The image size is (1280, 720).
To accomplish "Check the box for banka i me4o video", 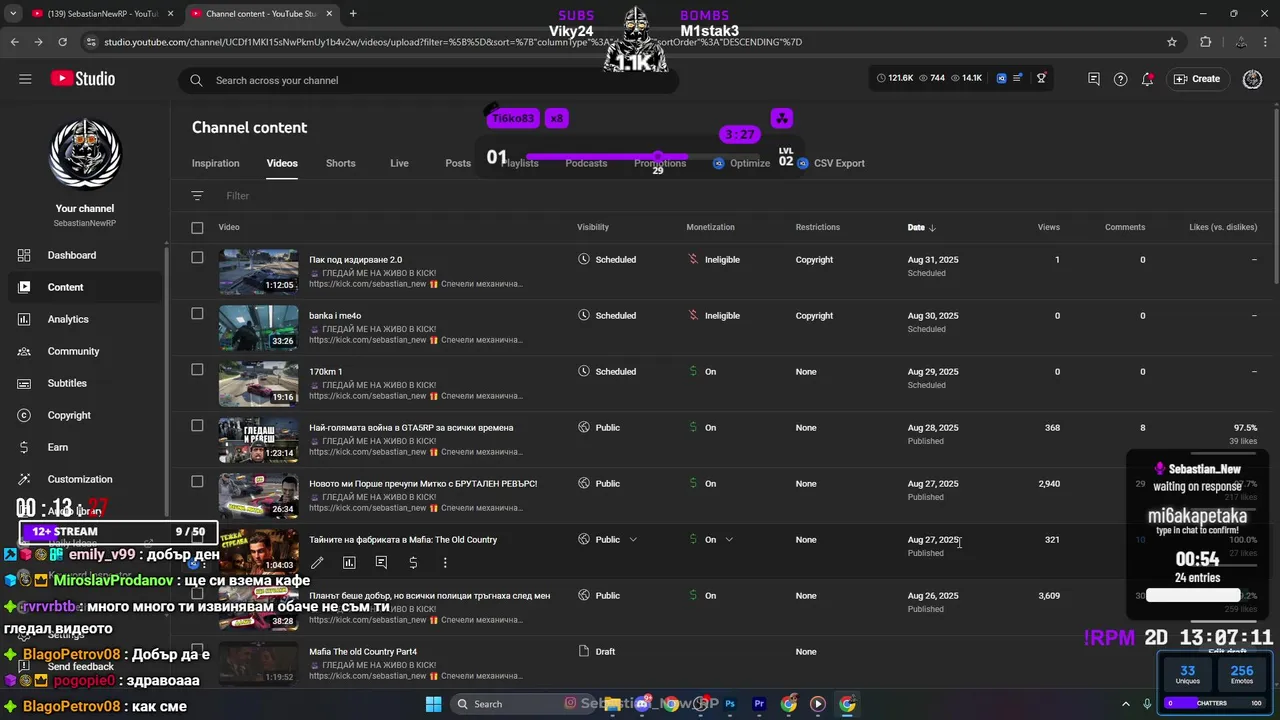I will (x=197, y=314).
